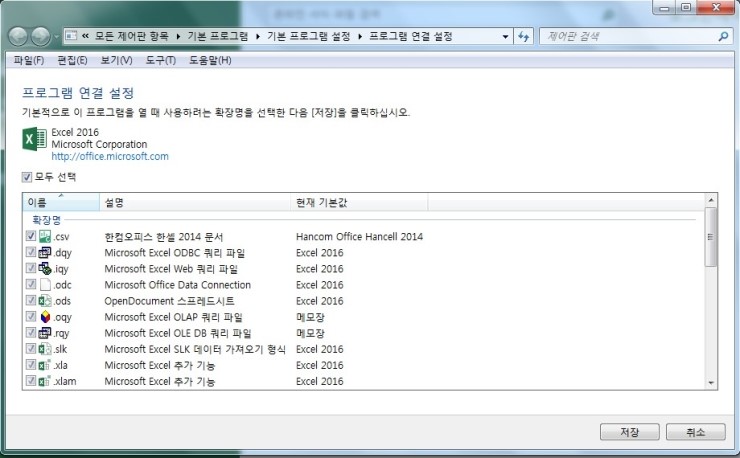Click the Excel 2016 application icon
740x458 pixels.
coord(34,139)
